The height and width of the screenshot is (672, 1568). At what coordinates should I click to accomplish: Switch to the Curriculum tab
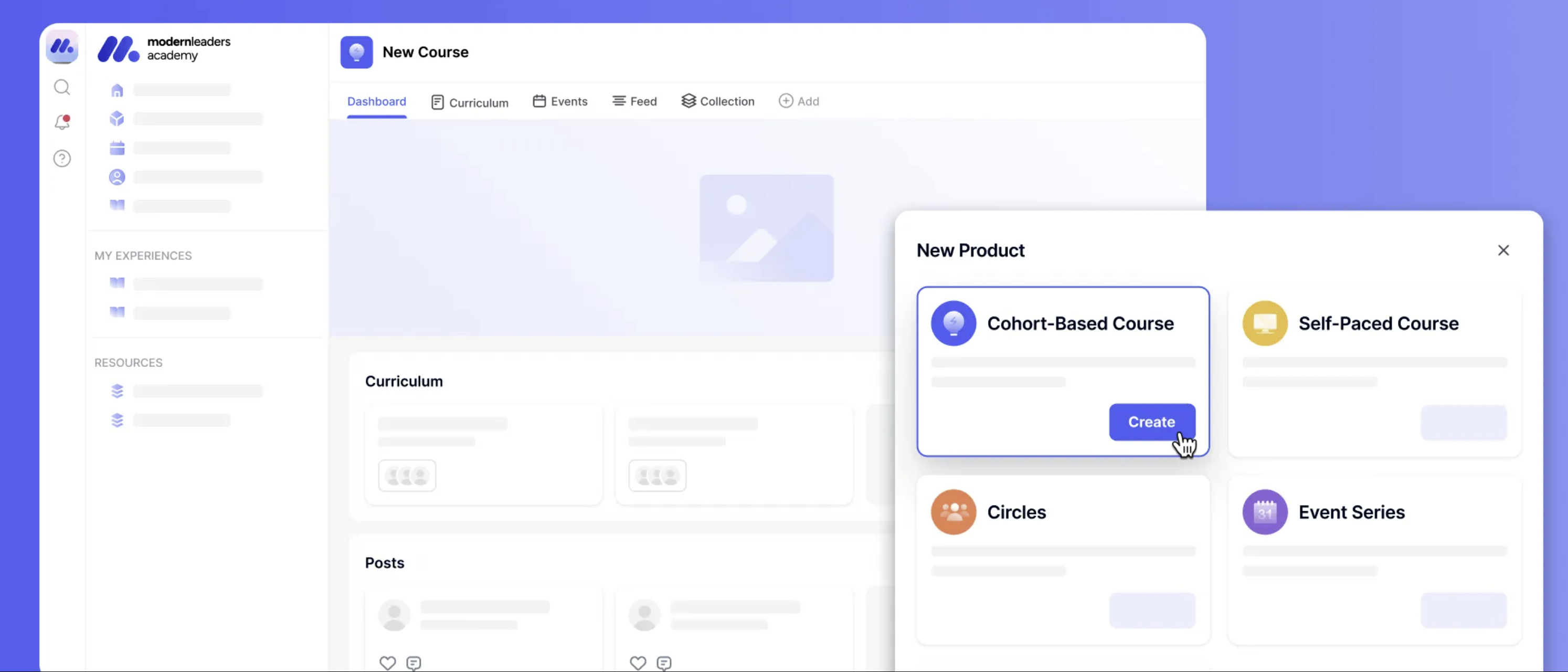pos(470,102)
